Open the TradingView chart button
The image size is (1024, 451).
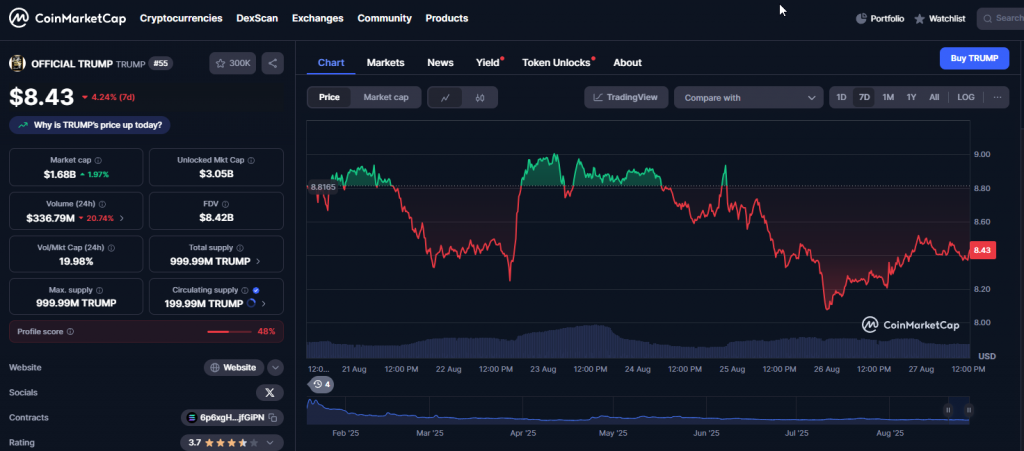(x=626, y=97)
